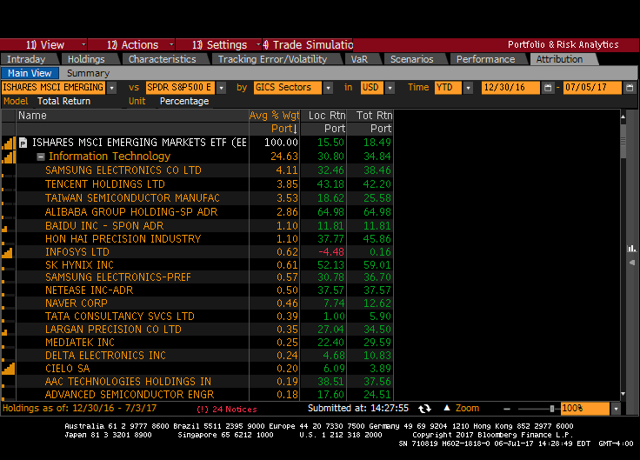Open the 13) Settings menu
The image size is (640, 460).
[x=219, y=44]
